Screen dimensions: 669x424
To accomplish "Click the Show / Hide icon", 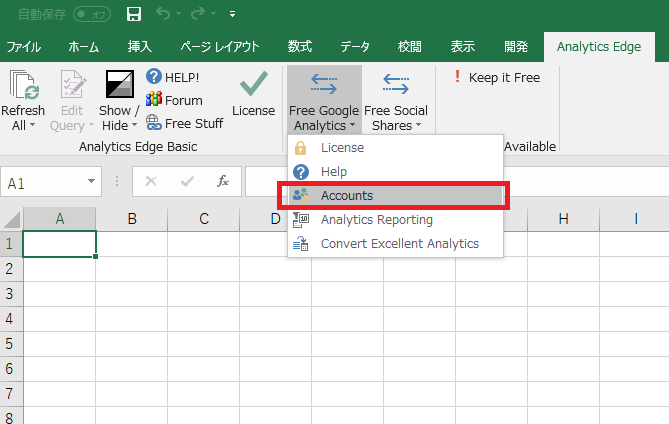I will click(x=119, y=84).
